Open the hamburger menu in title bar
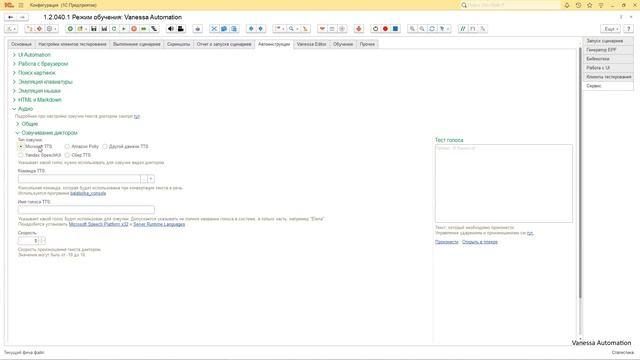640x360 pixels. click(x=21, y=5)
